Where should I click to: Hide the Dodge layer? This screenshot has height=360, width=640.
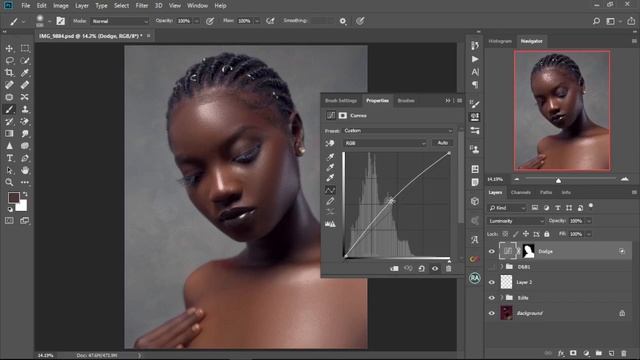491,251
